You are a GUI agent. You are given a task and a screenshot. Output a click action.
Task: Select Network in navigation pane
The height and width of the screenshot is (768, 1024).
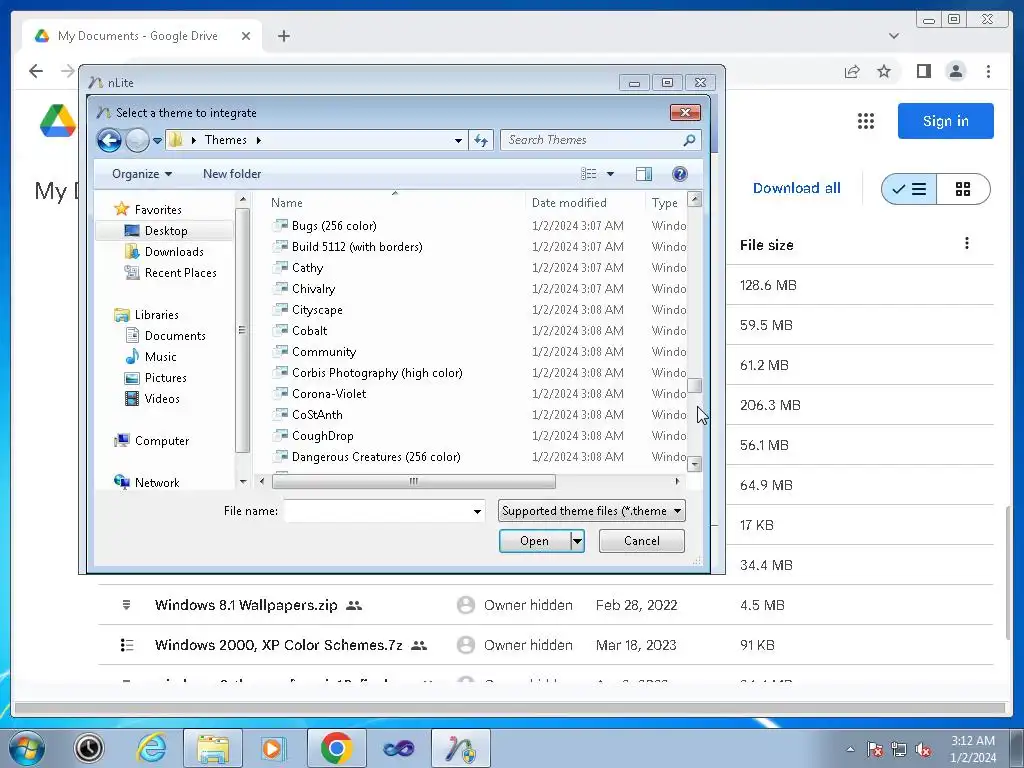157,482
